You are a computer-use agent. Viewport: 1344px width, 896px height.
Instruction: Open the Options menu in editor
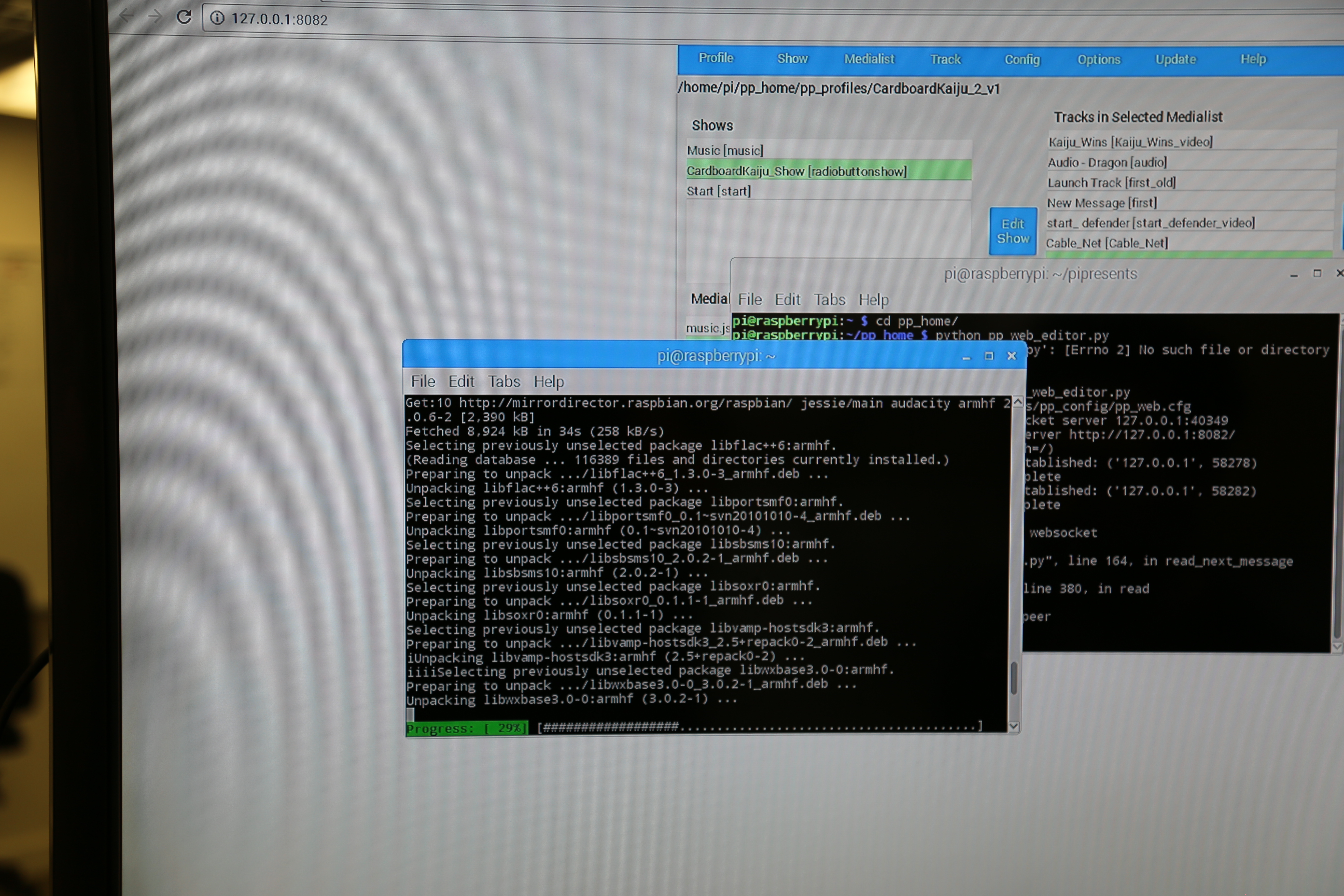[x=1098, y=59]
